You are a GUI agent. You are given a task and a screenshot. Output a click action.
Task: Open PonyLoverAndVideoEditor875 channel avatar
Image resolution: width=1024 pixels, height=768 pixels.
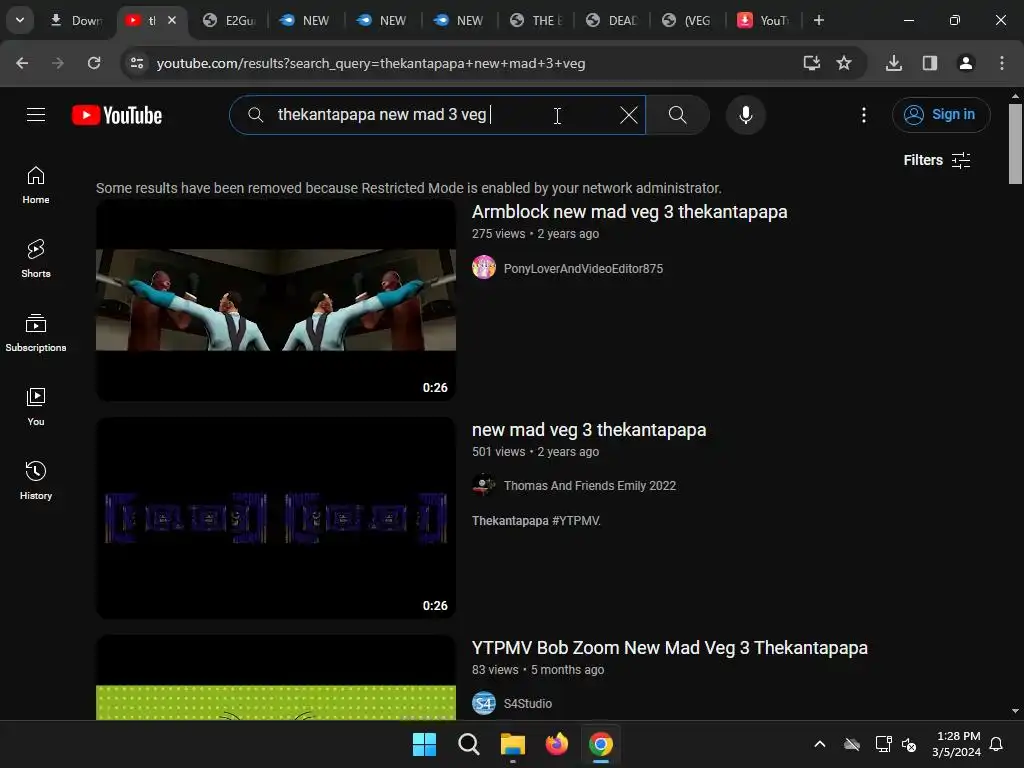[x=484, y=268]
